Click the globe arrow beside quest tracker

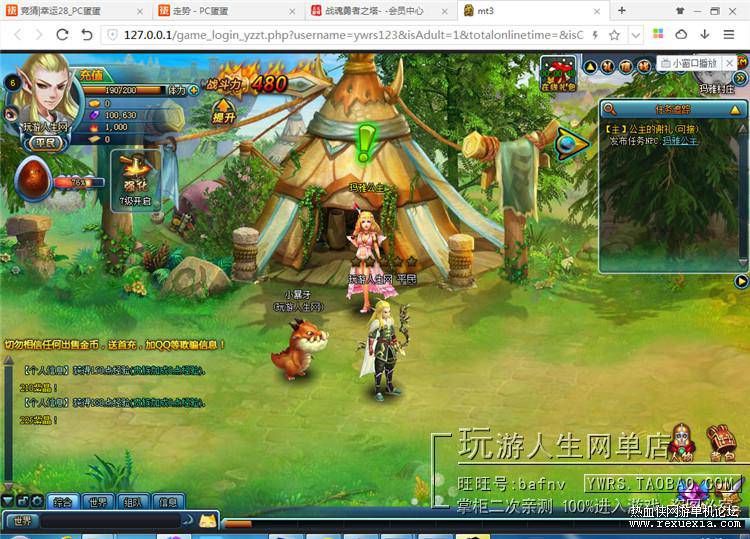[571, 143]
